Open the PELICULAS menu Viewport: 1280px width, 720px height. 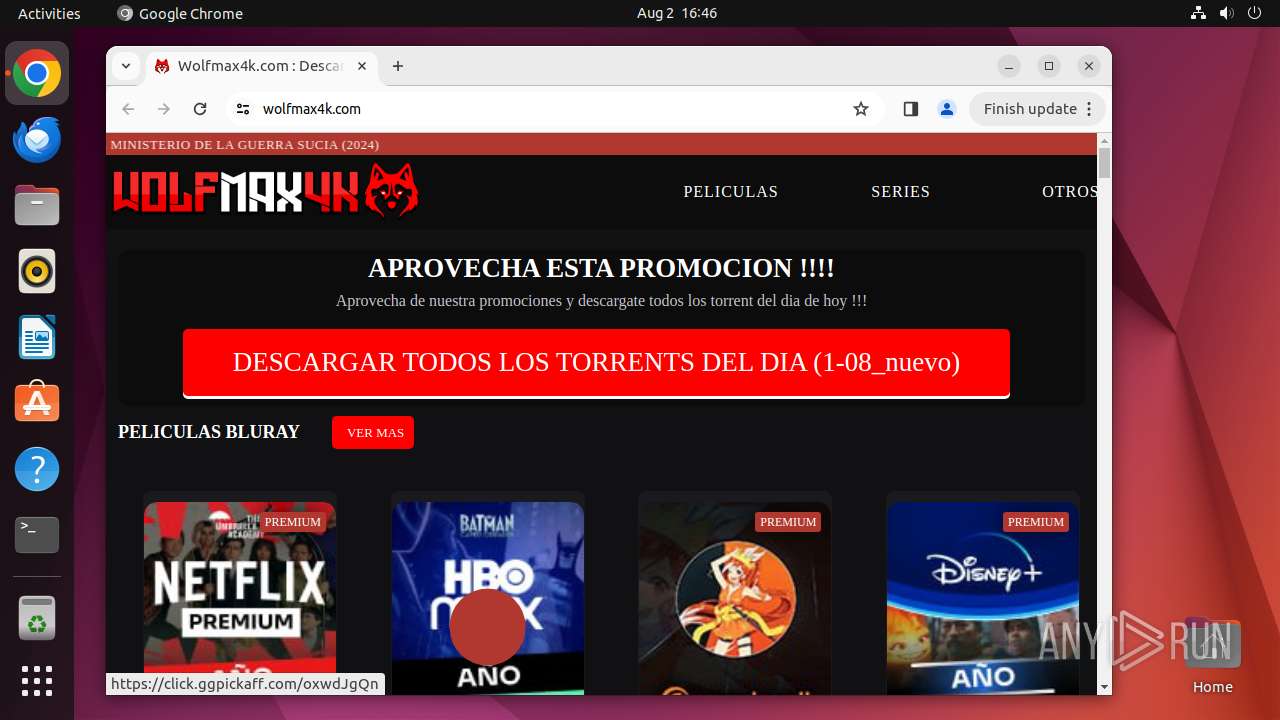coord(730,191)
